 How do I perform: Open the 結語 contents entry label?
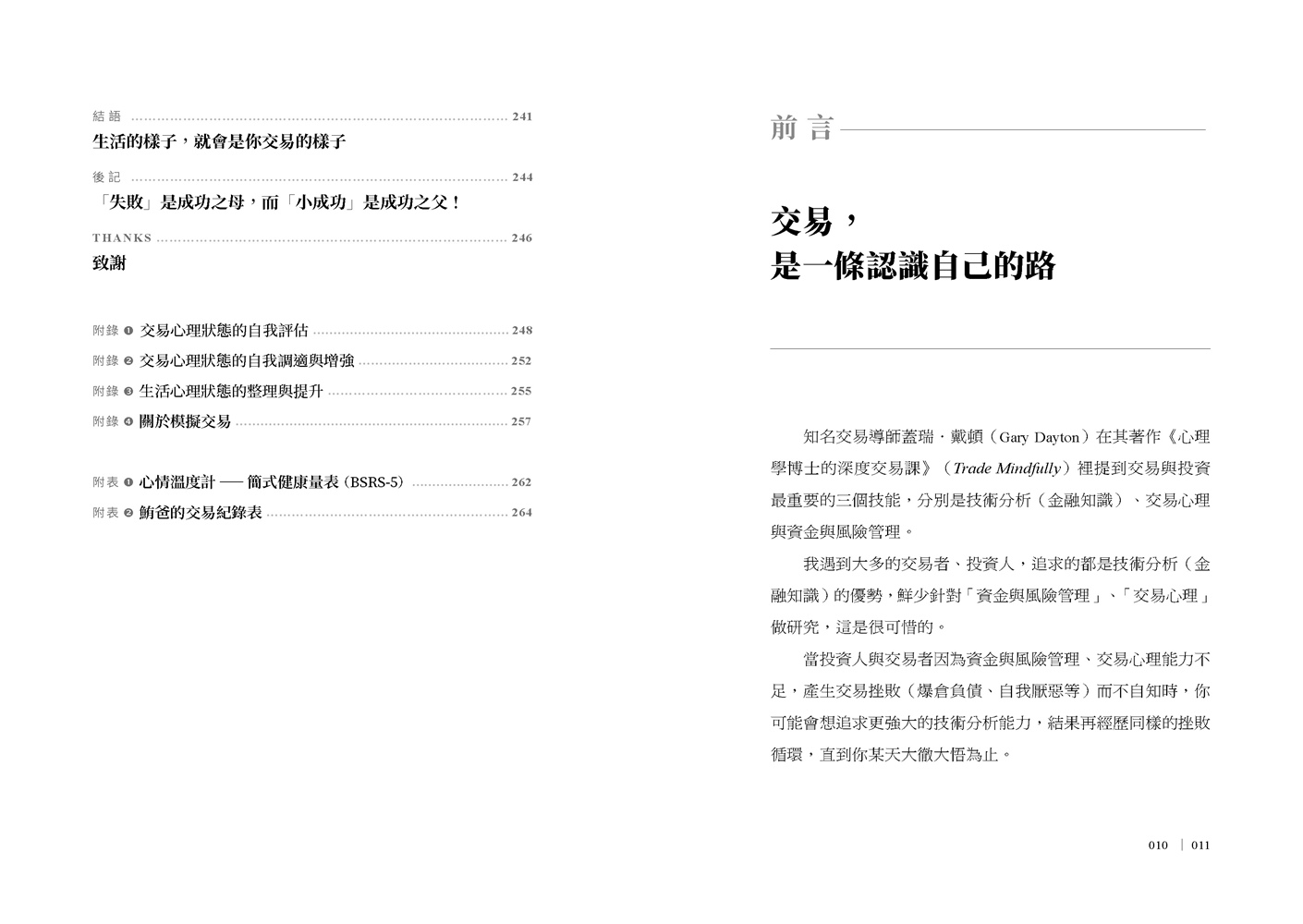tap(107, 117)
